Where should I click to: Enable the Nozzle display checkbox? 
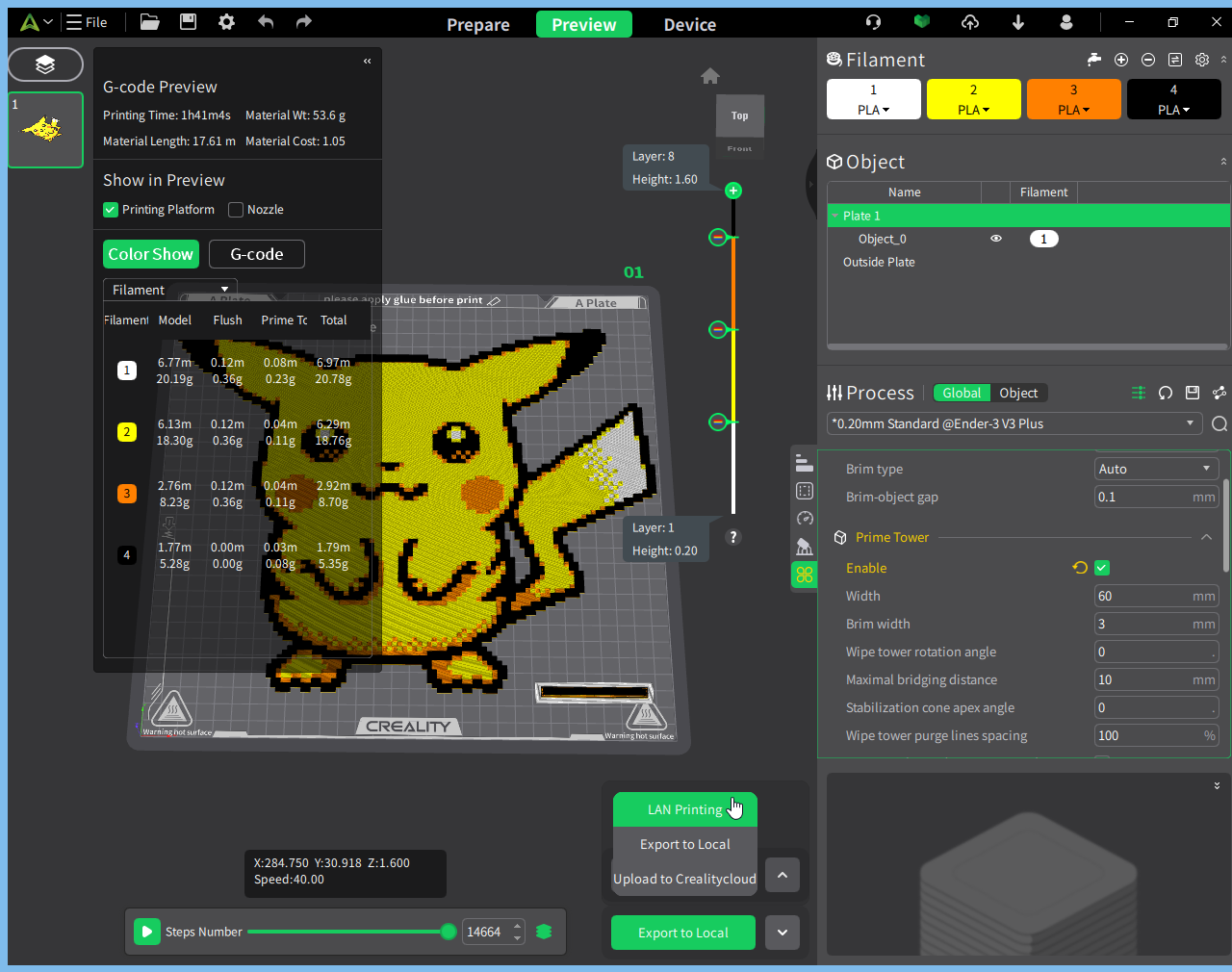[236, 210]
